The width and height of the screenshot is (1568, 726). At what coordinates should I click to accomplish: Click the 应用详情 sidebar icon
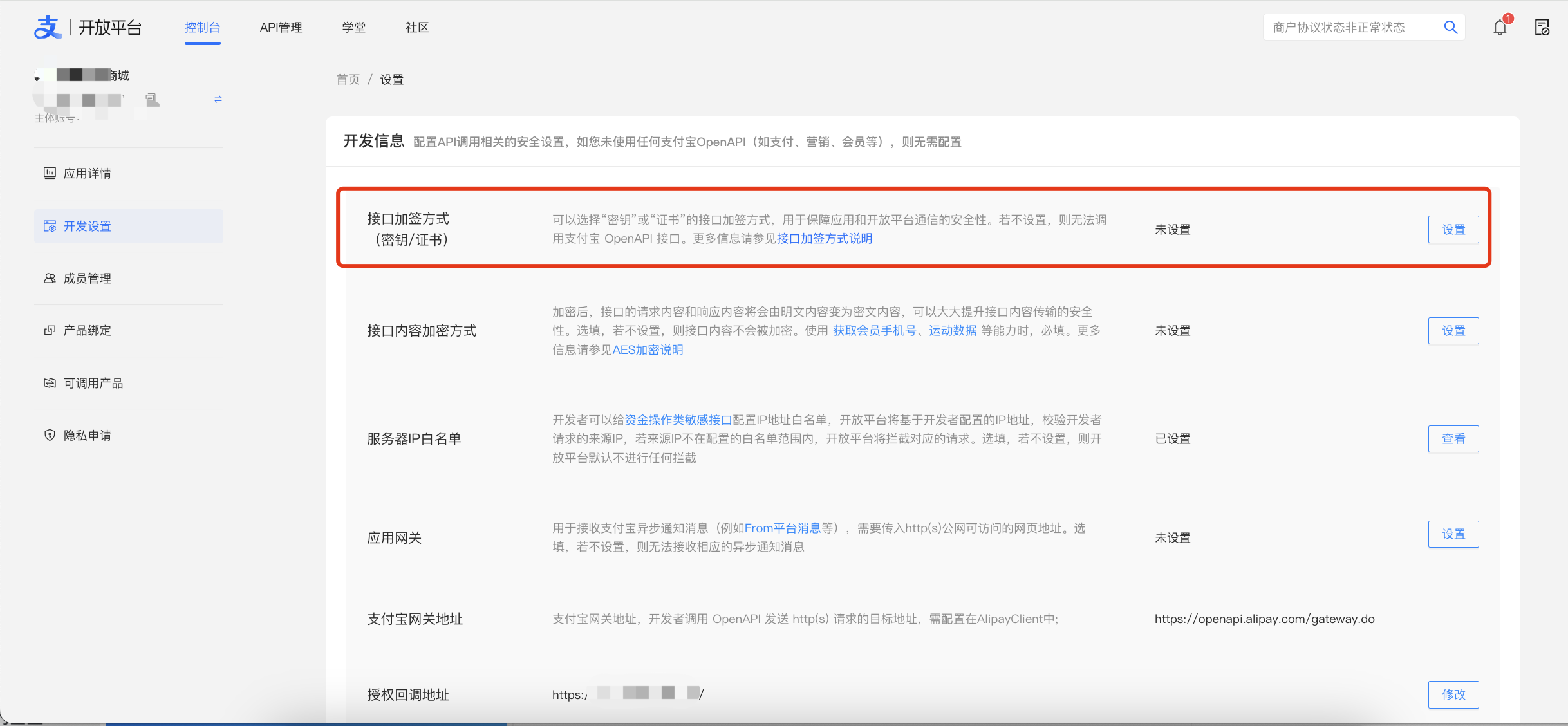[x=50, y=173]
